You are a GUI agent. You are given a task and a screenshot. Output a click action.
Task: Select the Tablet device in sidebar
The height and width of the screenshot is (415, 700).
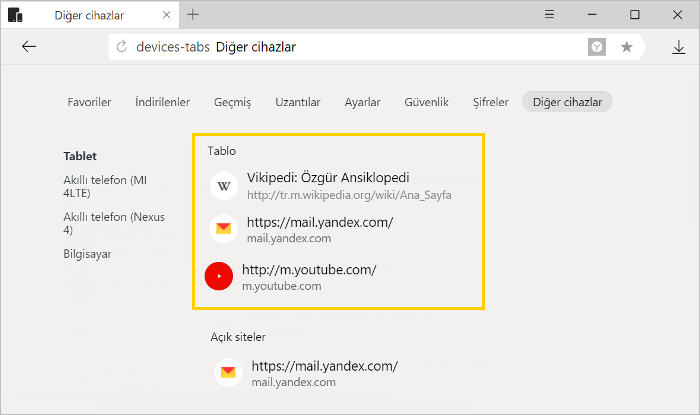80,156
